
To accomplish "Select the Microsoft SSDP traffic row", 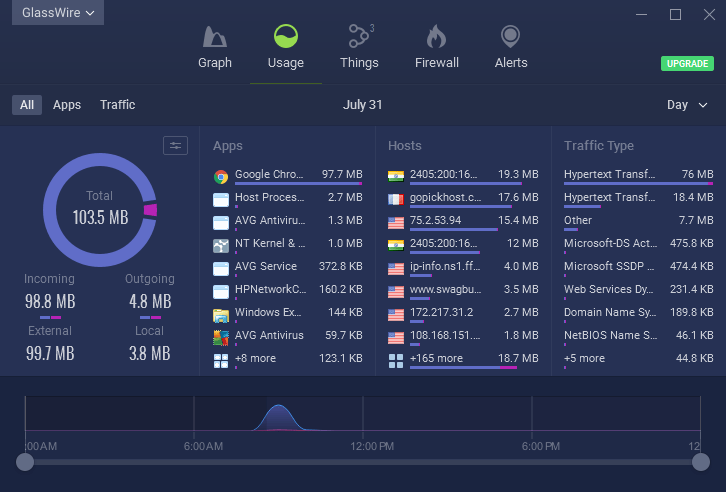I will pos(638,268).
